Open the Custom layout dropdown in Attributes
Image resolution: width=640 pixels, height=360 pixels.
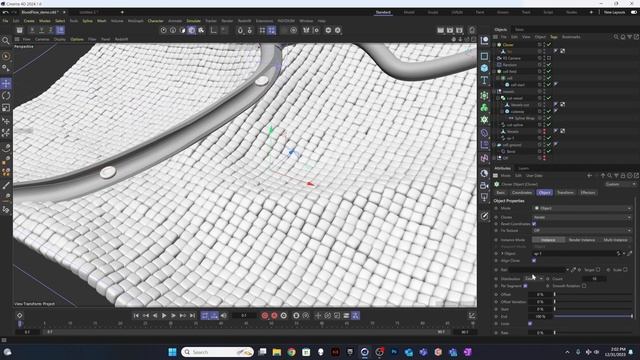pyautogui.click(x=620, y=184)
